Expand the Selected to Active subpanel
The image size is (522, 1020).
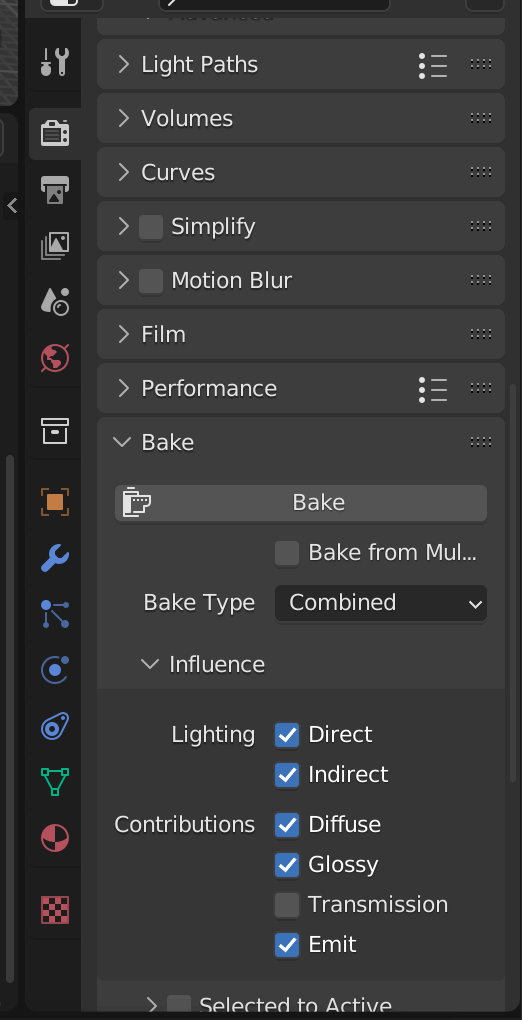click(x=151, y=1006)
